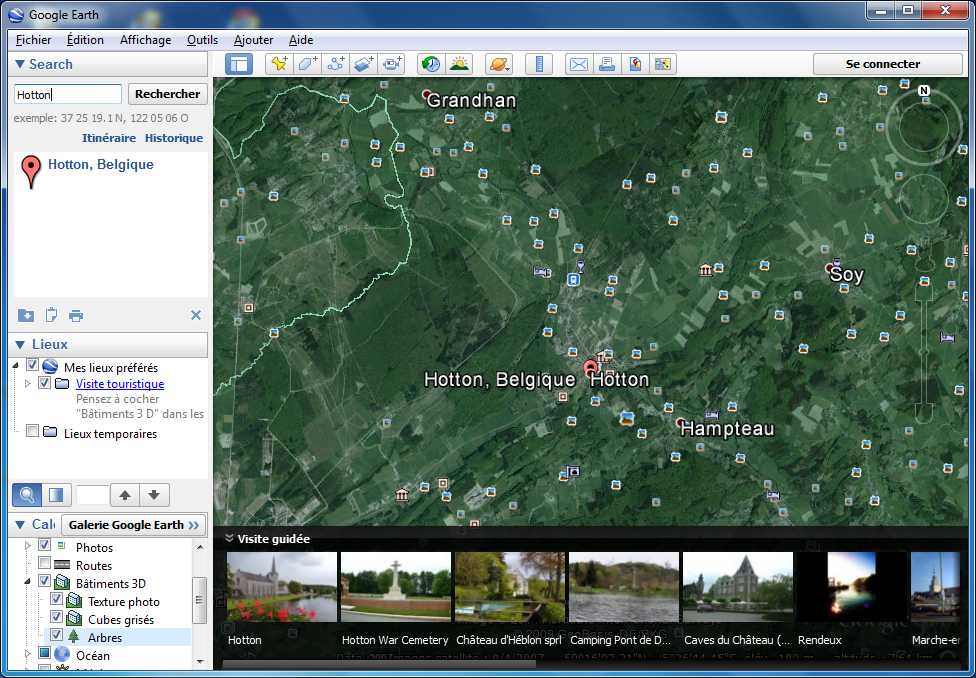Viewport: 976px width, 678px height.
Task: Open the planet selector with the Saturn icon
Action: pos(499,64)
